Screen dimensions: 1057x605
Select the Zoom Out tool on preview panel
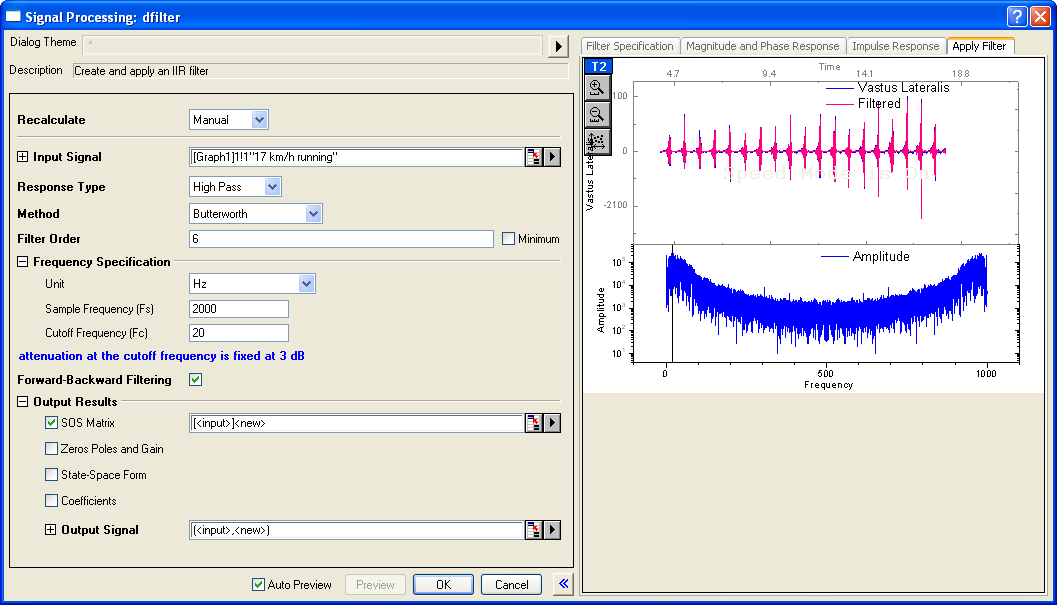(595, 114)
